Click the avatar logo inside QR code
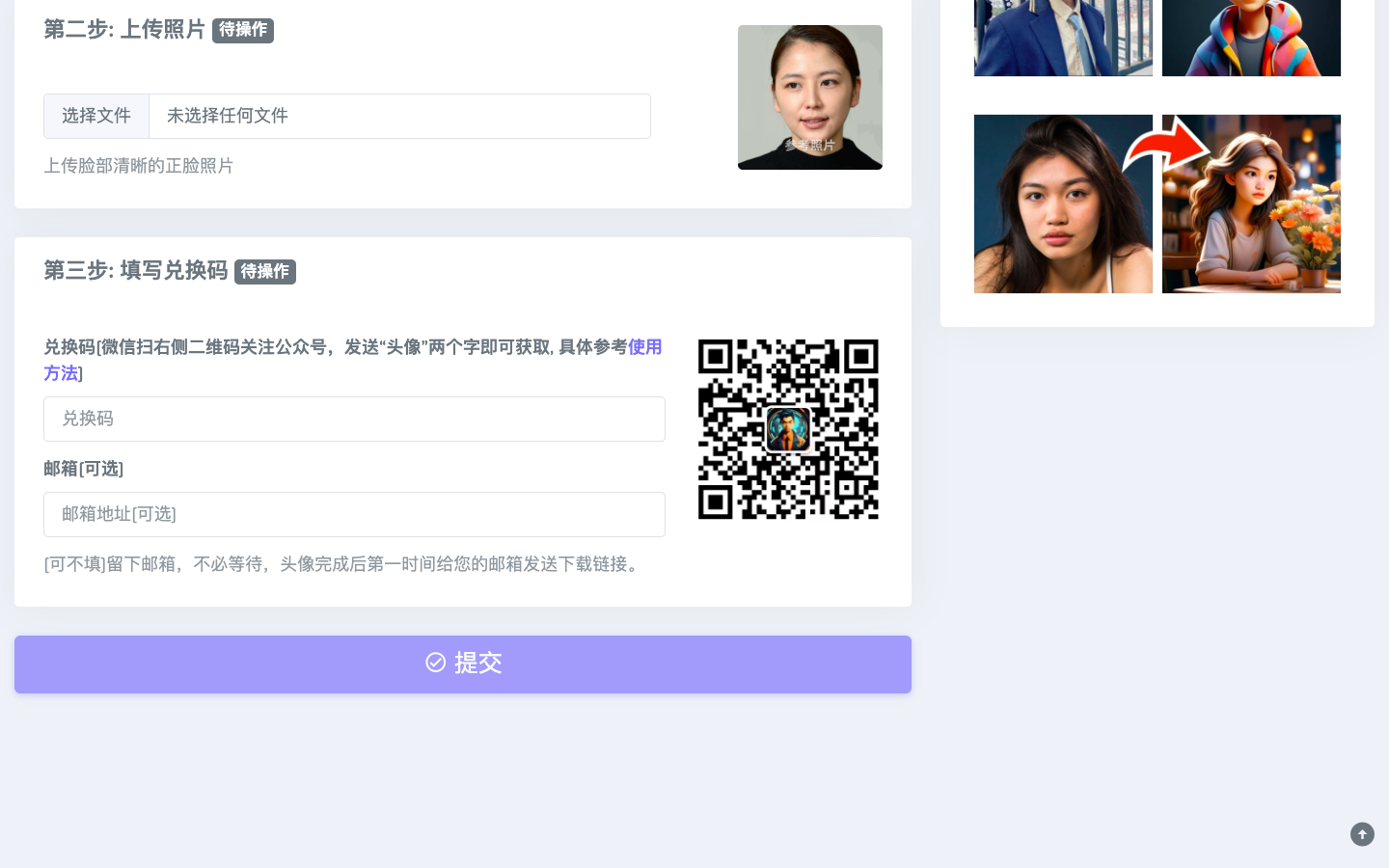 coord(788,429)
